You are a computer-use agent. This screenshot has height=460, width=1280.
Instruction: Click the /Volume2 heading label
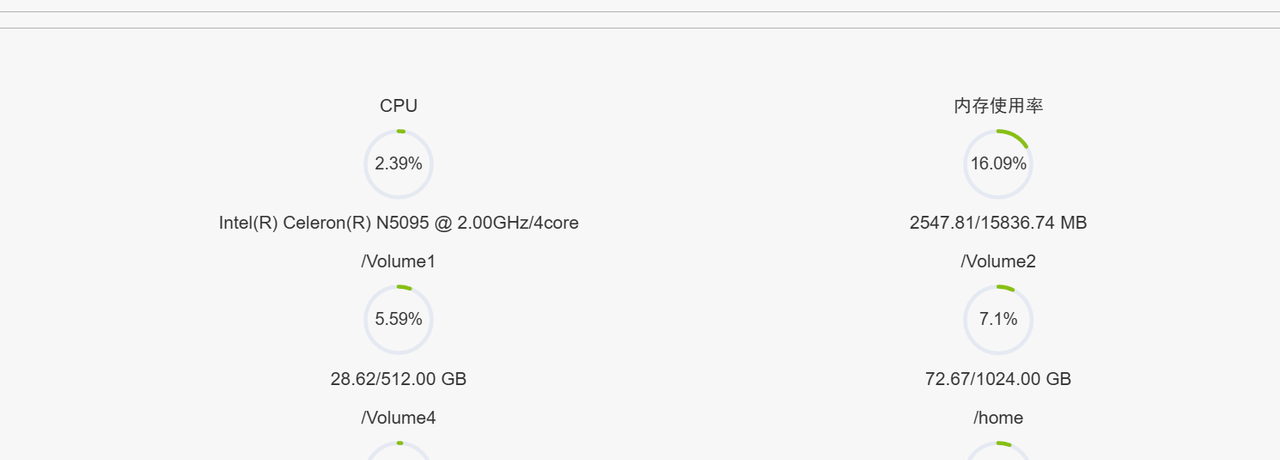pyautogui.click(x=998, y=262)
